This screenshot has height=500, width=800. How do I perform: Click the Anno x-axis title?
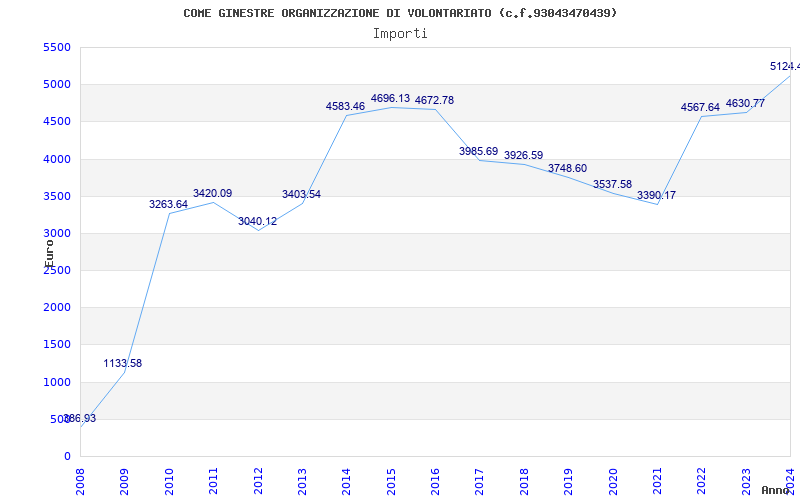coord(776,490)
